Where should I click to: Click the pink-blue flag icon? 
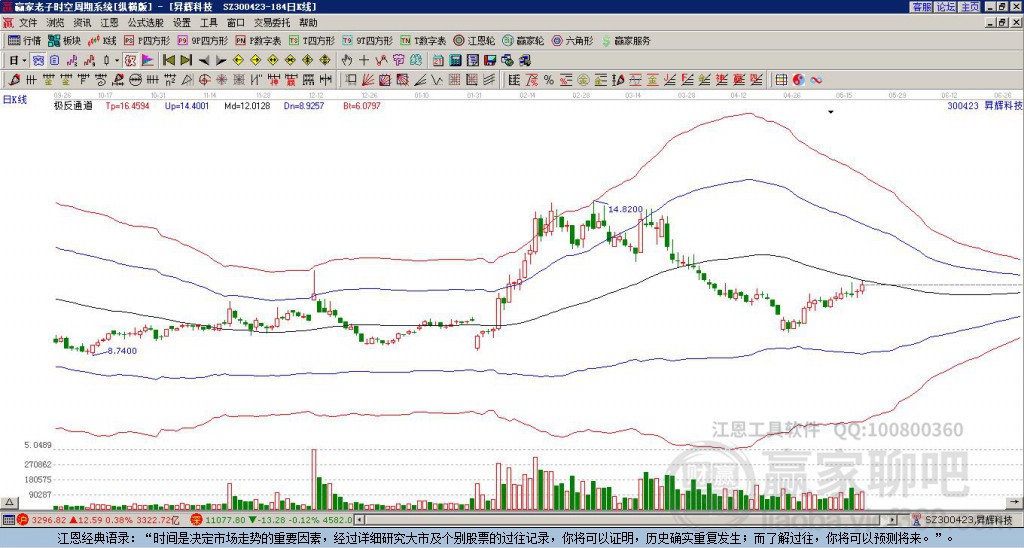click(148, 61)
